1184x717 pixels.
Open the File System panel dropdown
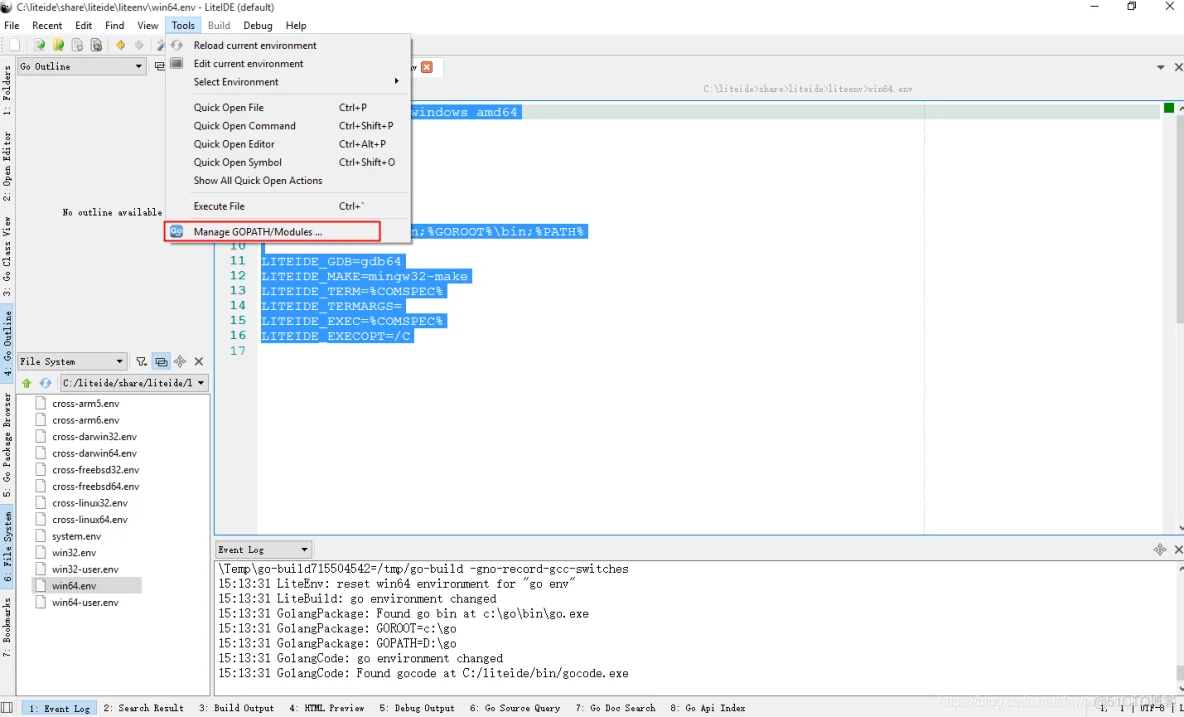click(71, 362)
